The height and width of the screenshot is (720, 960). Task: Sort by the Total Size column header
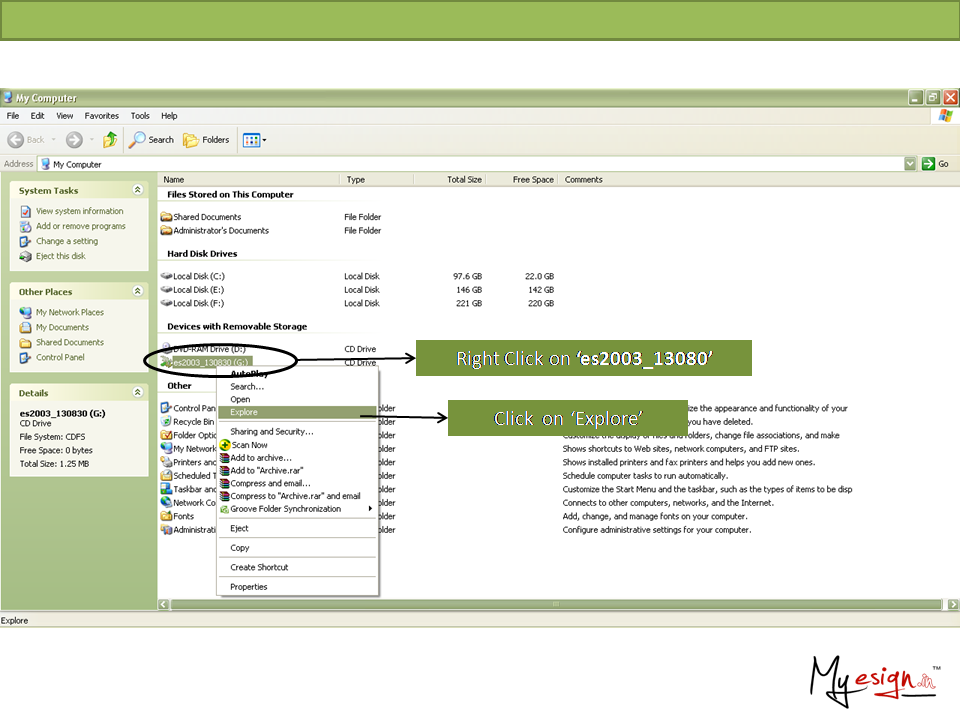(x=464, y=180)
